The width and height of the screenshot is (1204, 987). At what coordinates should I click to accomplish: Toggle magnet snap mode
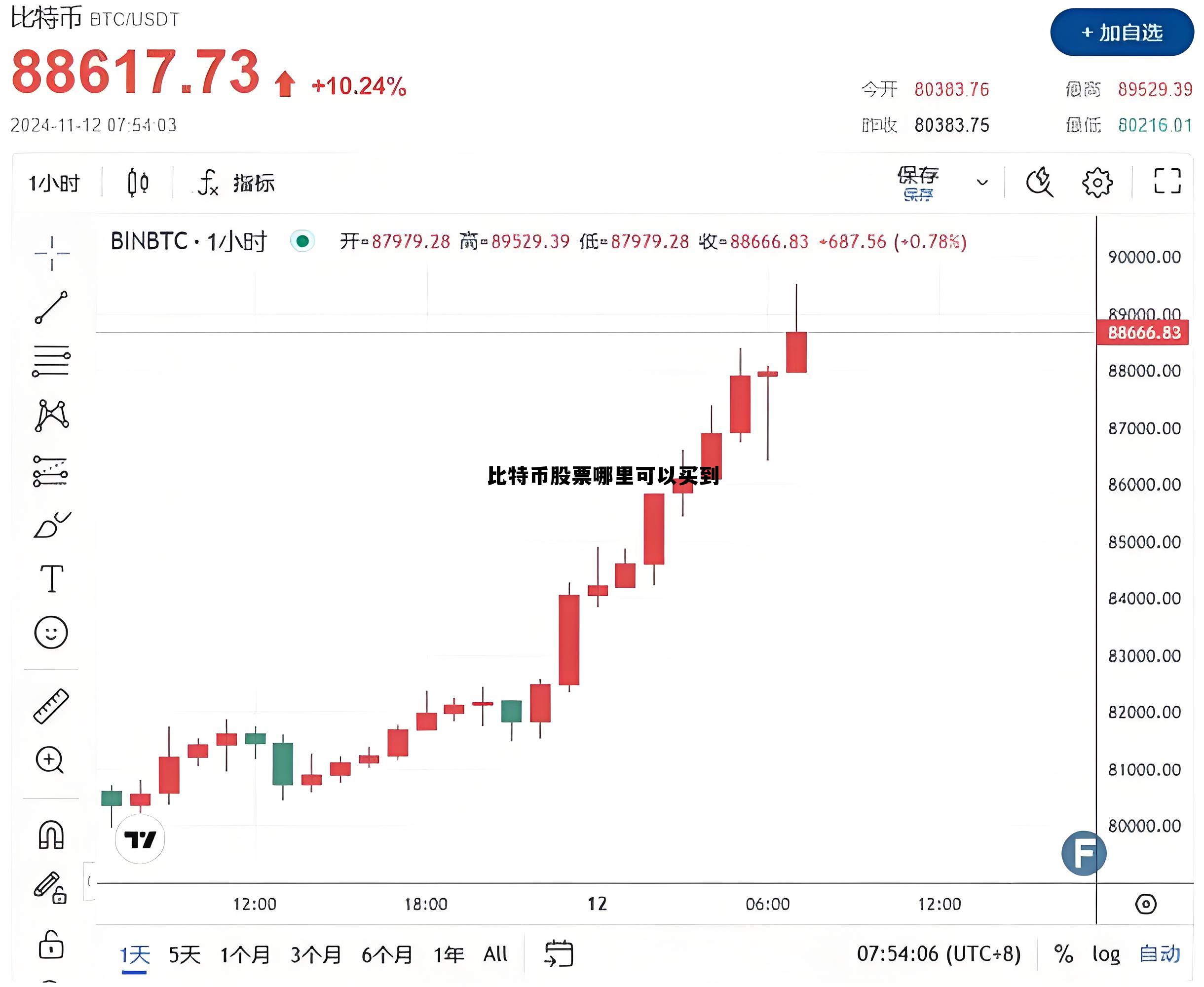pyautogui.click(x=51, y=836)
